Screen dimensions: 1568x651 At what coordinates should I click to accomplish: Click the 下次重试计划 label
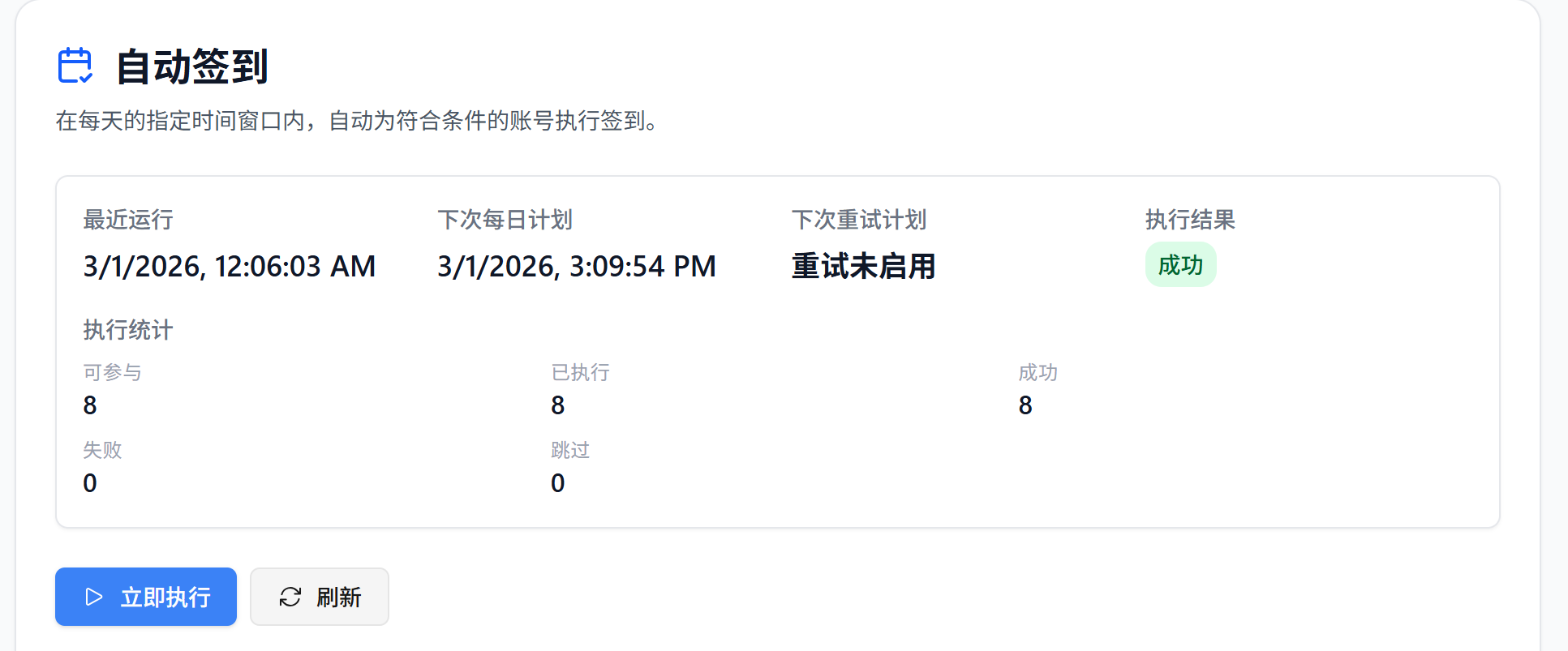coord(859,220)
